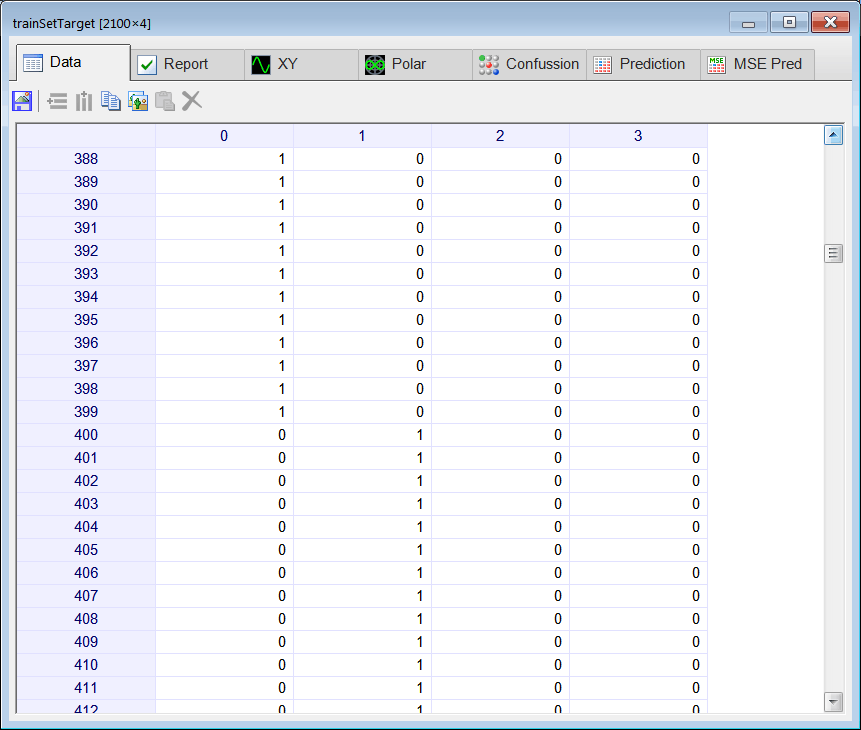Select row header 395

pyautogui.click(x=86, y=320)
